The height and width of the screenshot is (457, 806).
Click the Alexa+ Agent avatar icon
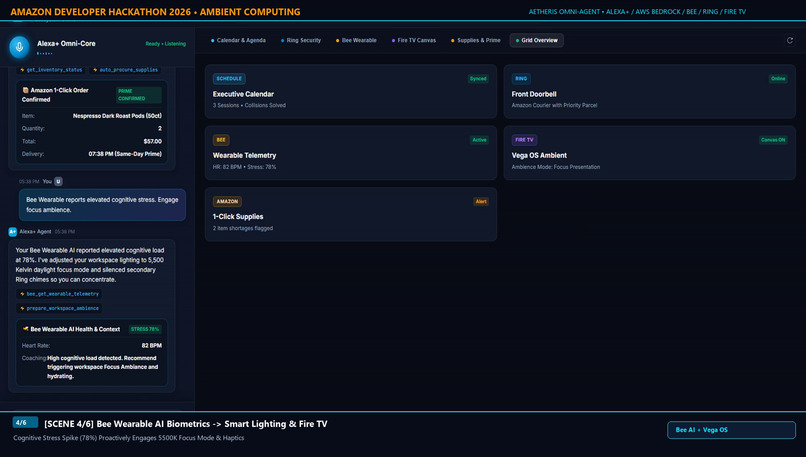pos(12,232)
